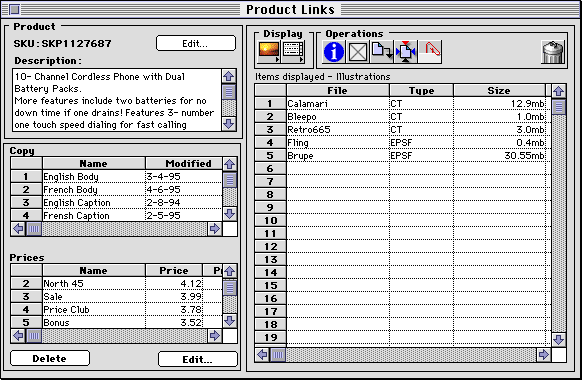Select the French Body copy row

point(117,190)
